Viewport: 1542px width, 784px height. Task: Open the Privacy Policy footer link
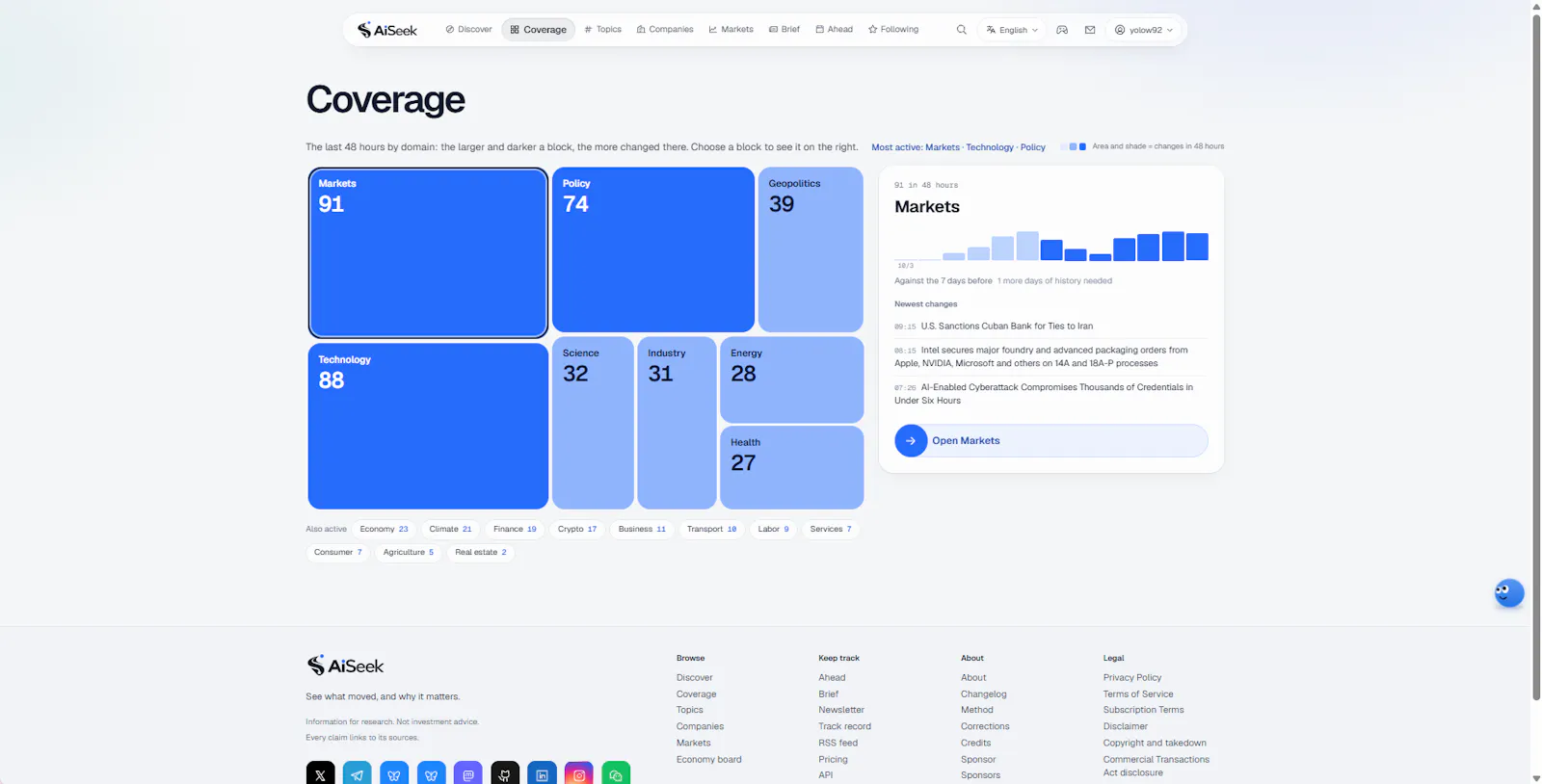click(1132, 677)
